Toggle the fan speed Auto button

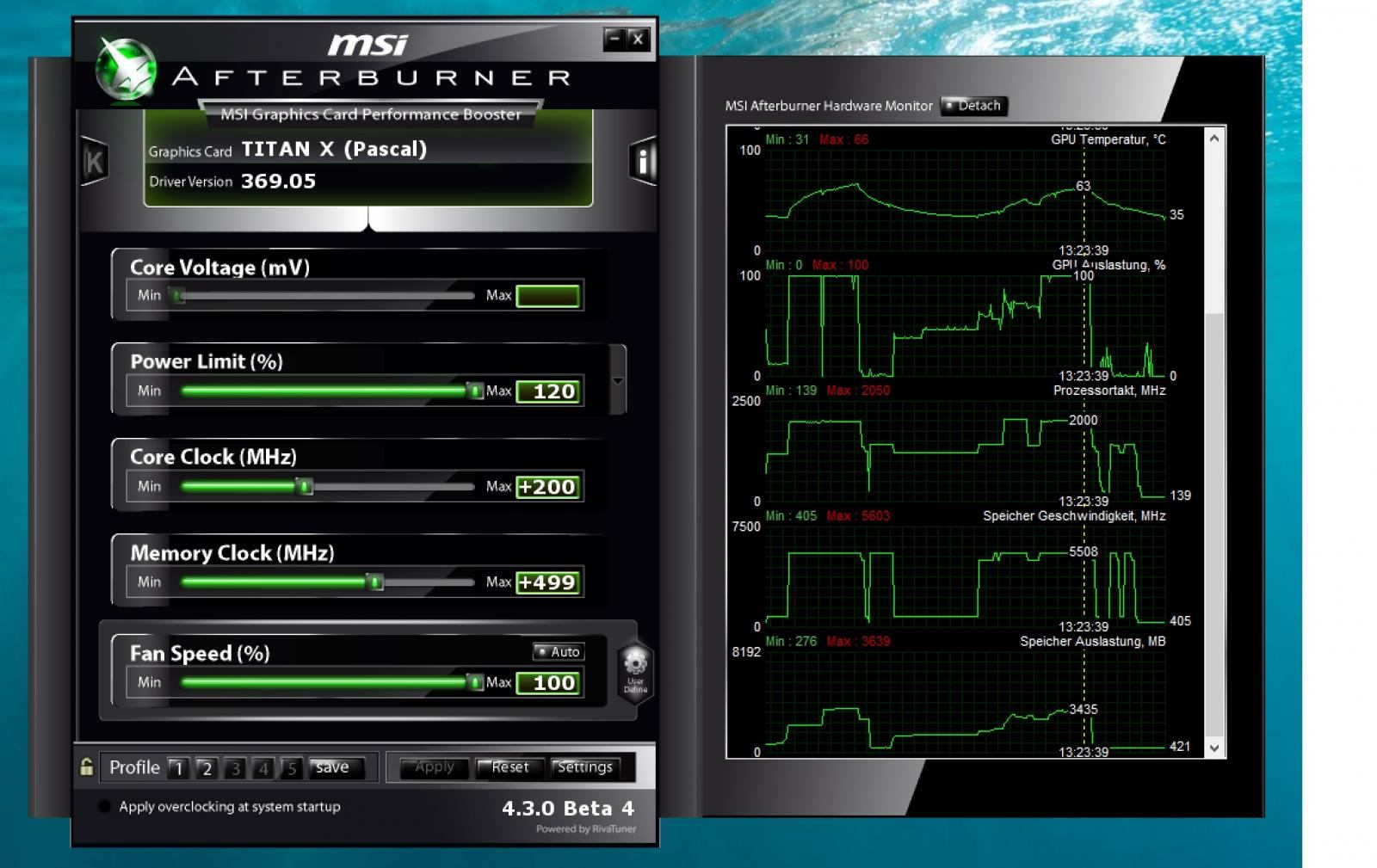pos(559,652)
